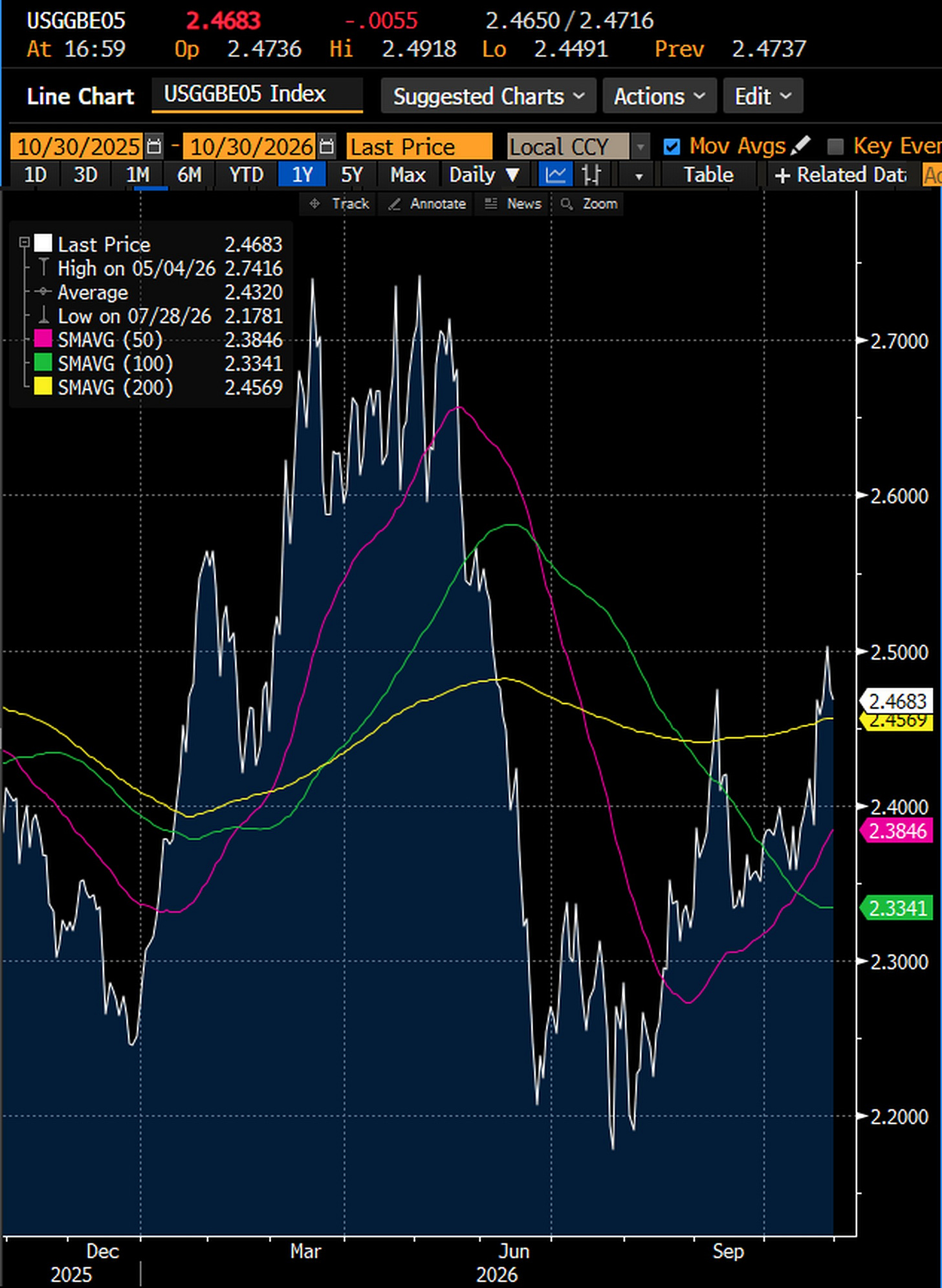Select the 3D time range

[x=85, y=175]
